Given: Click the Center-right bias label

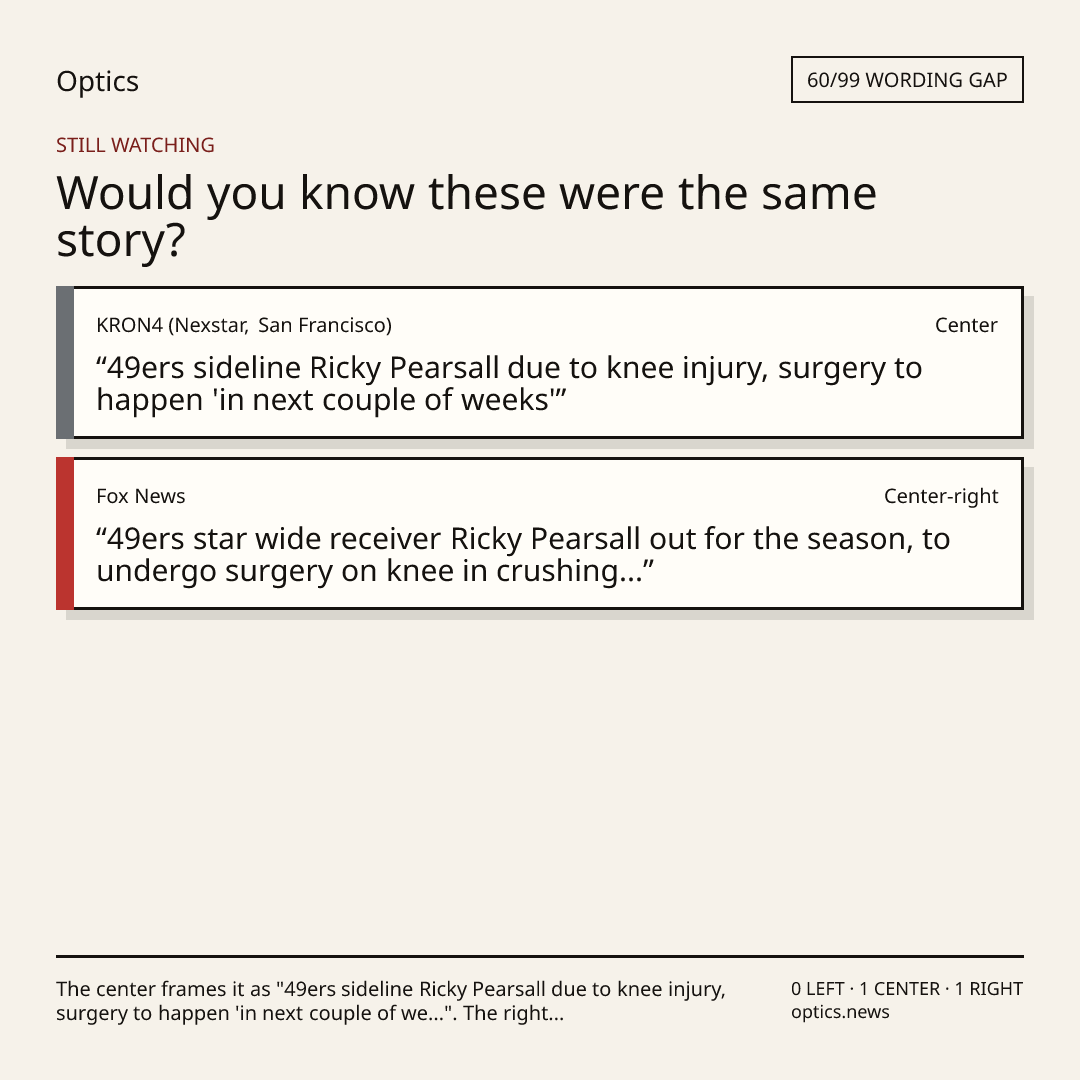Looking at the screenshot, I should click(941, 496).
